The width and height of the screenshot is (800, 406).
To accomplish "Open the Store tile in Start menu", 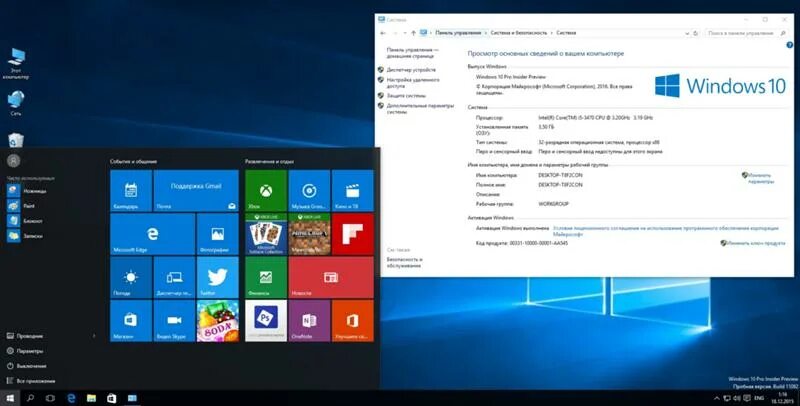I will point(131,321).
